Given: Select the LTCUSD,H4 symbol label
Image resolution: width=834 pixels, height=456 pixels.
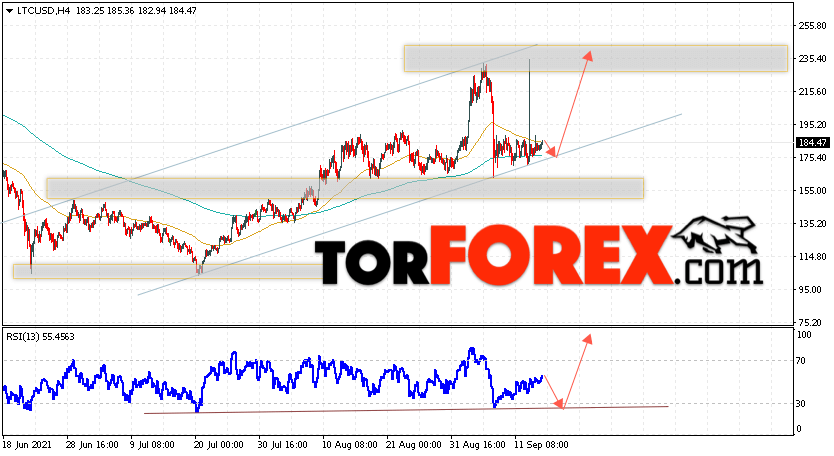Looking at the screenshot, I should 44,11.
